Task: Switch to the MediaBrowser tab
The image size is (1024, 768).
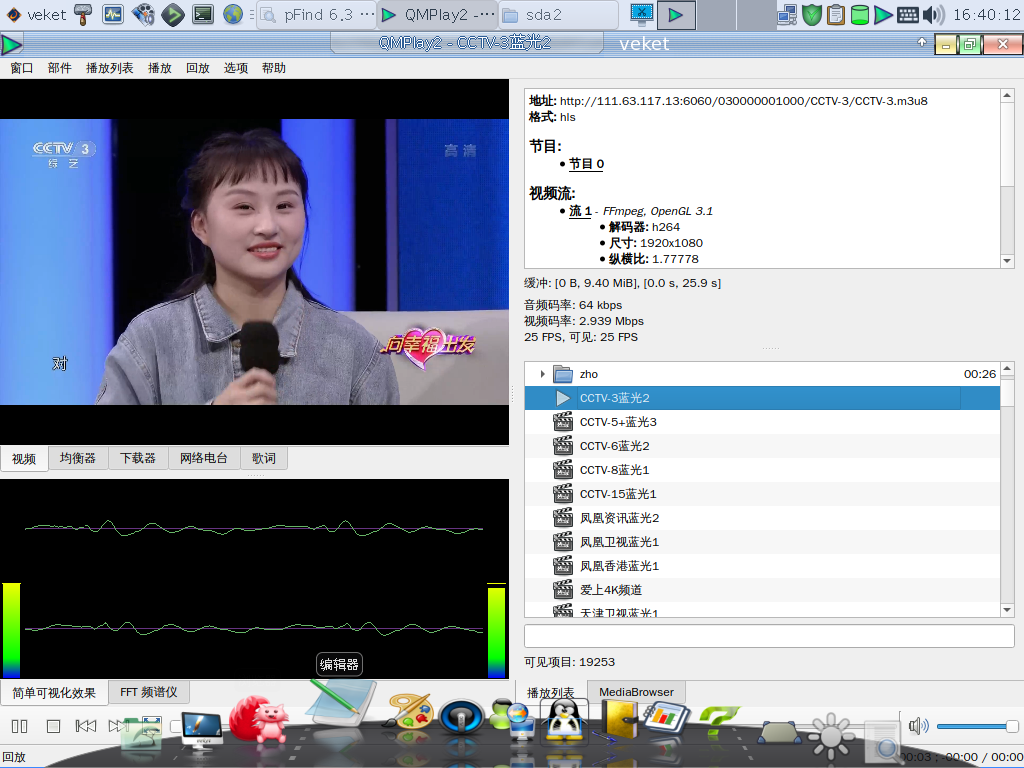Action: pyautogui.click(x=636, y=692)
